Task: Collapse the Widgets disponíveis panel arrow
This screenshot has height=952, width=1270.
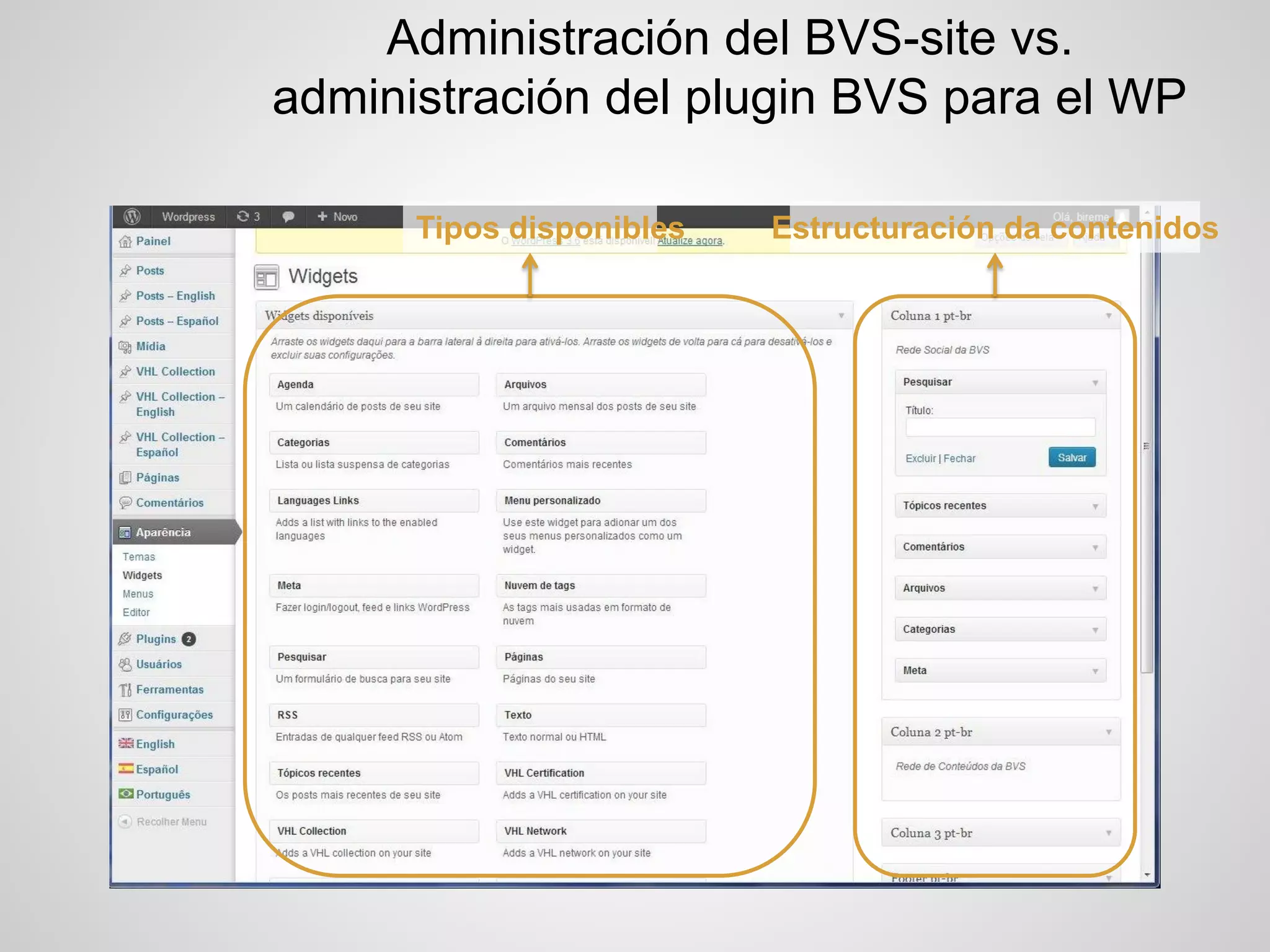Action: 841,316
